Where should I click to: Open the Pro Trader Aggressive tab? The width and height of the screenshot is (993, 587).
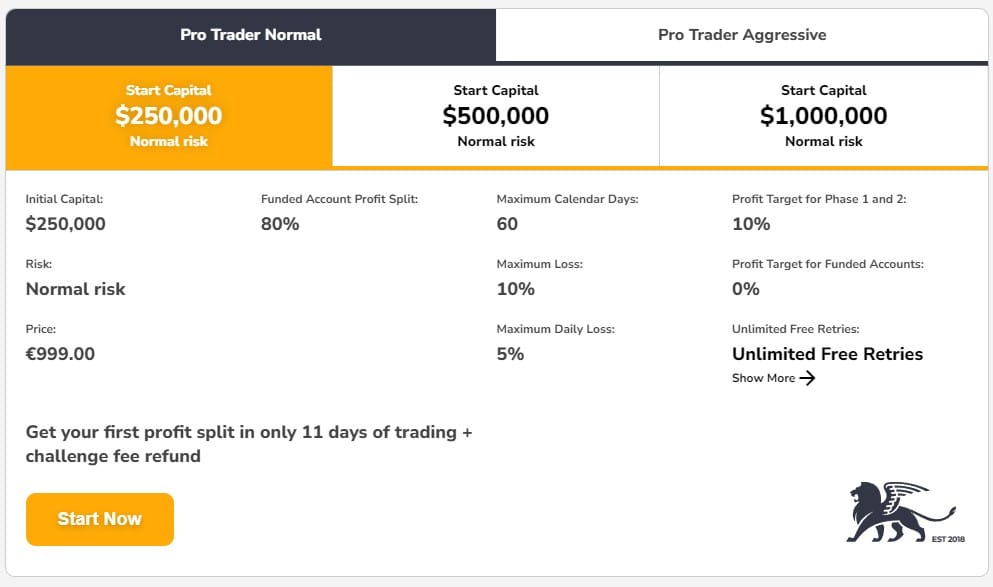(x=742, y=35)
